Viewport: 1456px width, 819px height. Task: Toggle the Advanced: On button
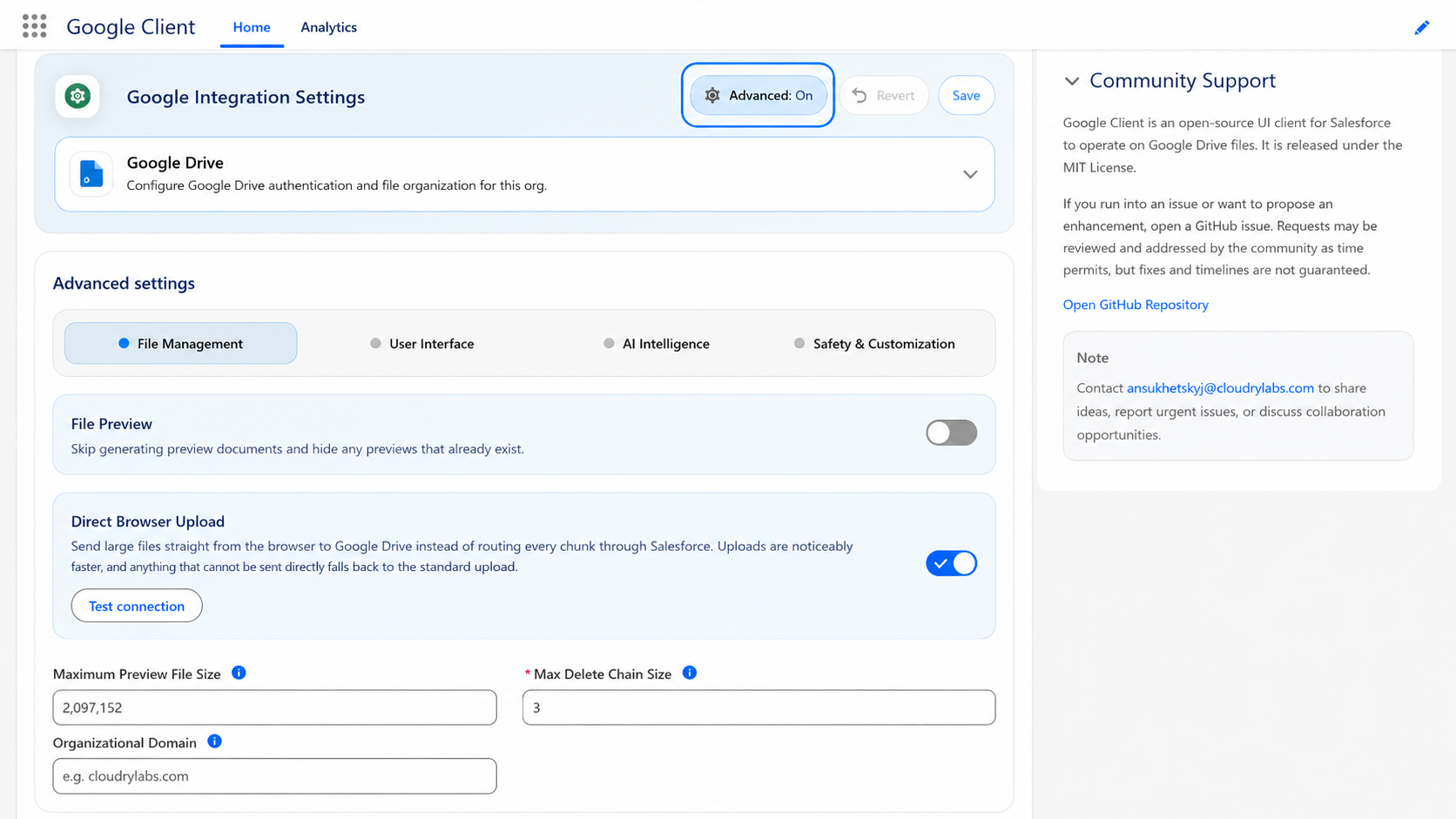click(758, 96)
